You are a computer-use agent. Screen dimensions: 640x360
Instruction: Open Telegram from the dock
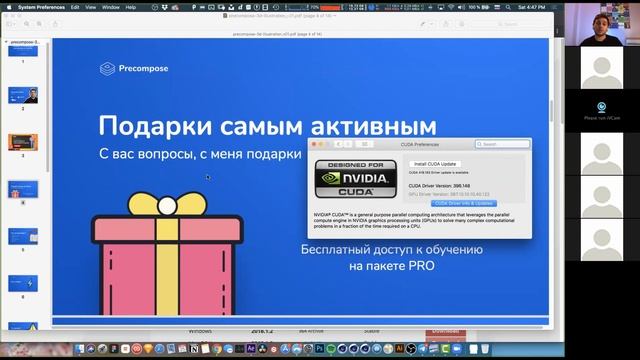pos(422,349)
